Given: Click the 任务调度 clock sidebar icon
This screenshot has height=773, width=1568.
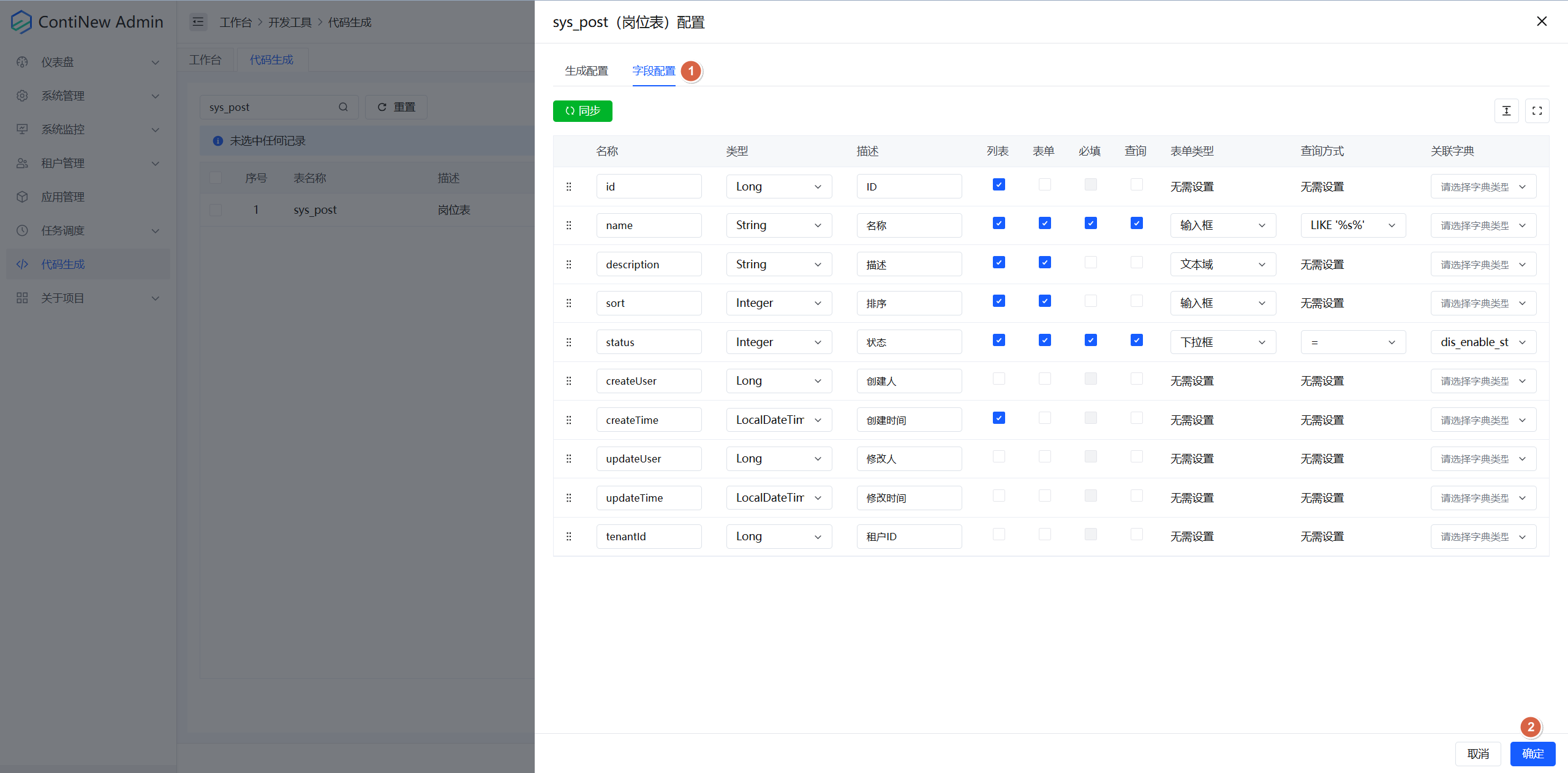Looking at the screenshot, I should tap(22, 230).
